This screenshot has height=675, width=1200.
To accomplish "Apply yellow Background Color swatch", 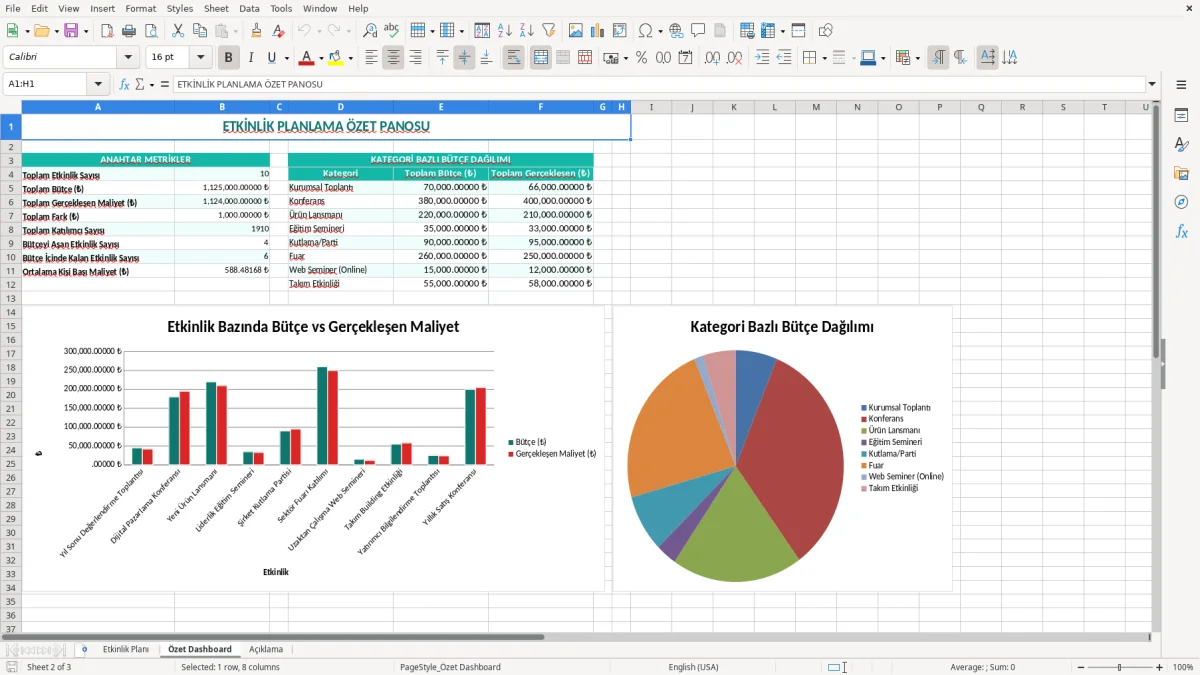I will coord(336,58).
